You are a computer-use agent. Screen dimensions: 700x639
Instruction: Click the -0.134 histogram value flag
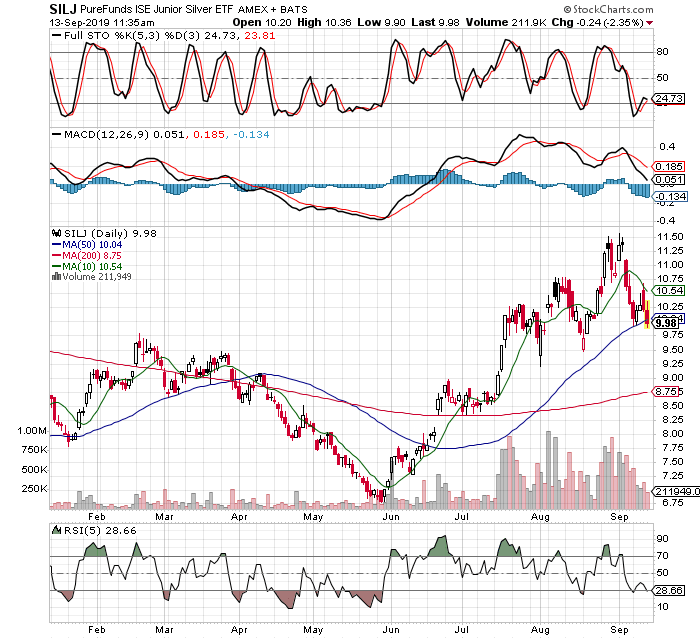tap(670, 196)
